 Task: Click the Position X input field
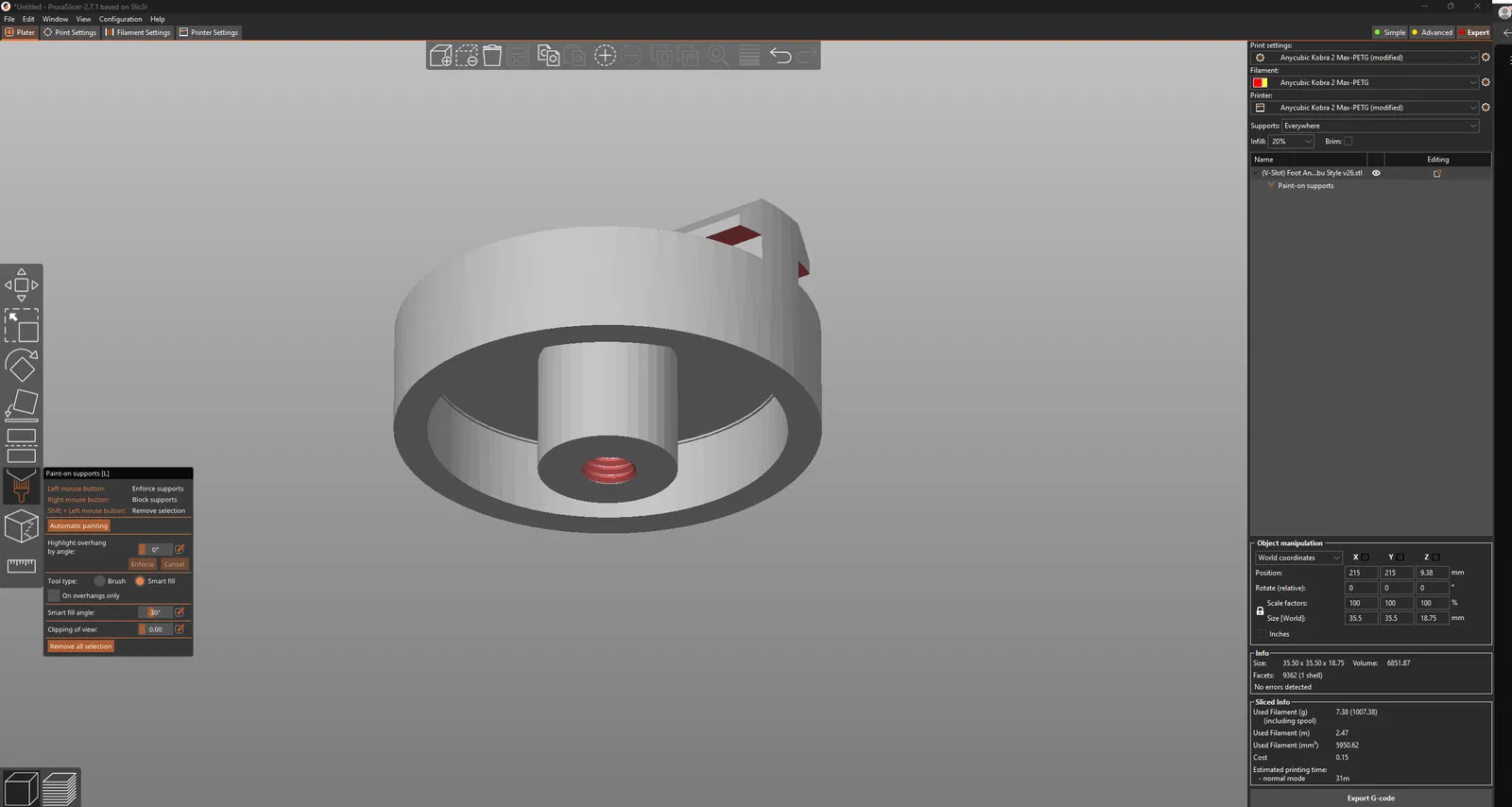(x=1361, y=573)
